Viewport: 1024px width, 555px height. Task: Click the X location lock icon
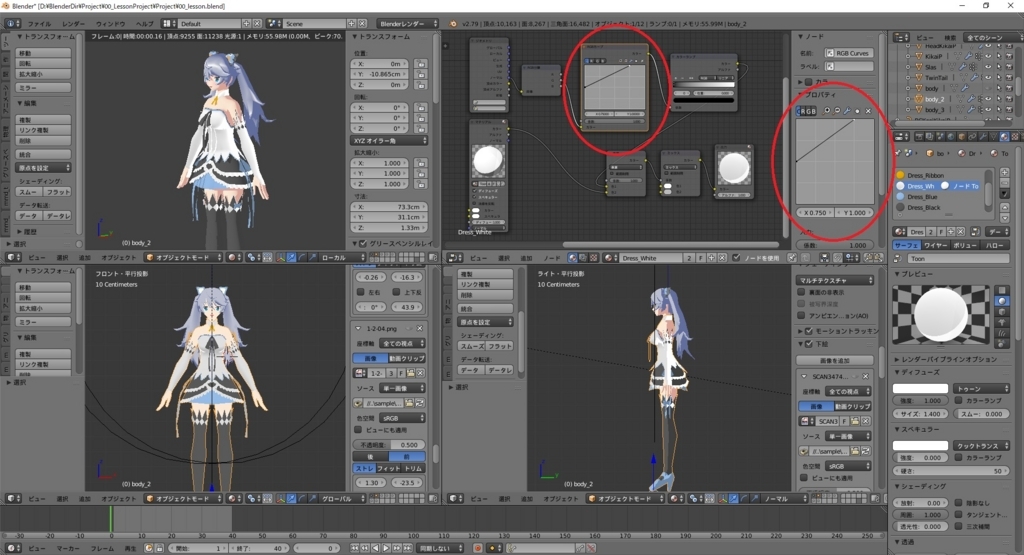coord(421,64)
